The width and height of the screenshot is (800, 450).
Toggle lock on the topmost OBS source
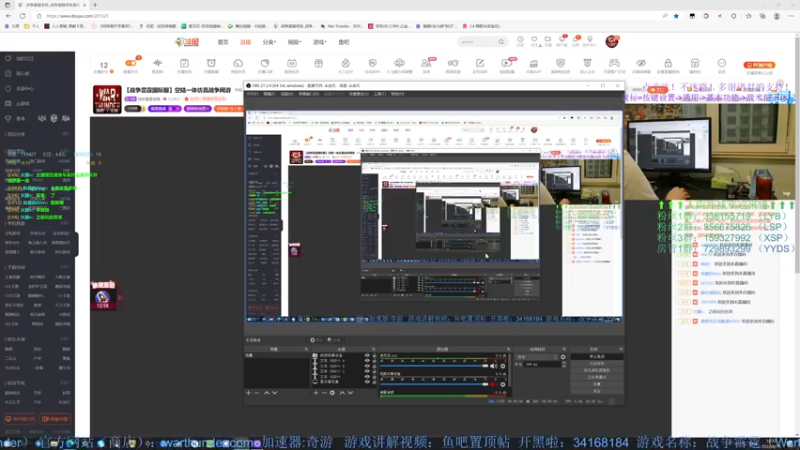pos(374,355)
